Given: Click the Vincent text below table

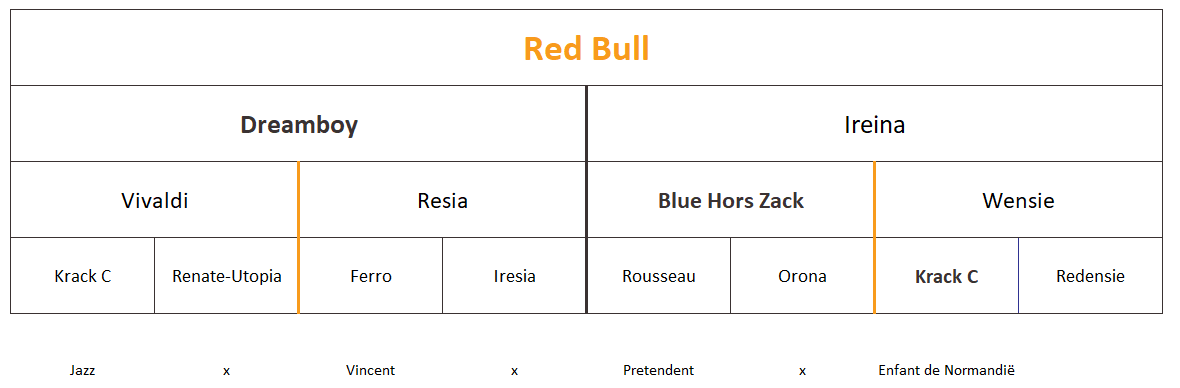Looking at the screenshot, I should pos(370,370).
